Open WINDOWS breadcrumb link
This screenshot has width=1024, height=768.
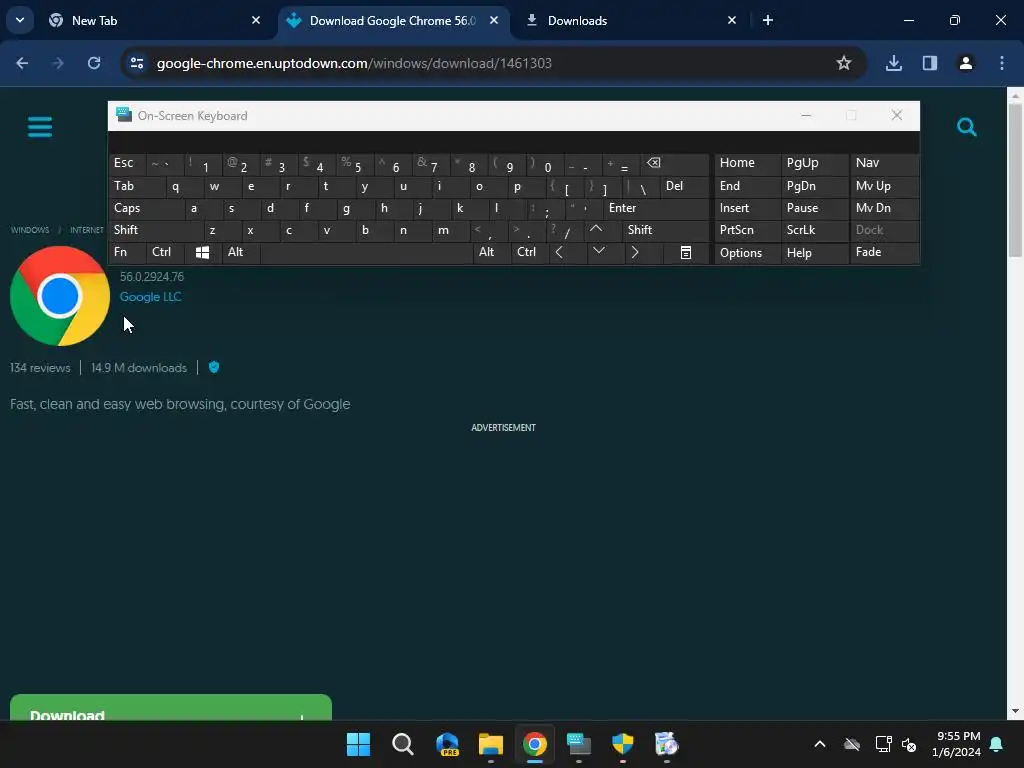(30, 230)
